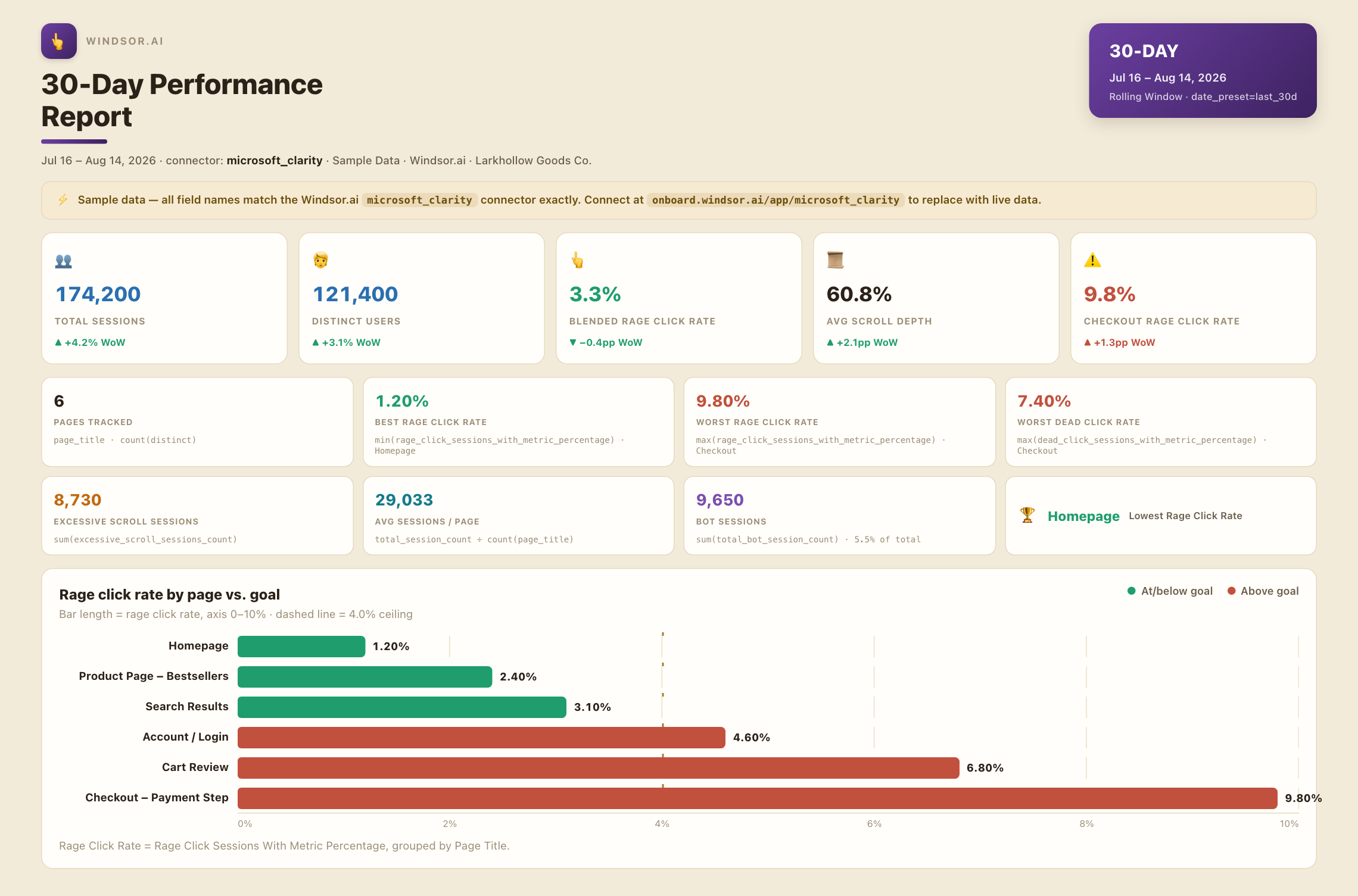Viewport: 1358px width, 896px height.
Task: Click the 9.8% checkout rage click rate value
Action: (x=1110, y=294)
